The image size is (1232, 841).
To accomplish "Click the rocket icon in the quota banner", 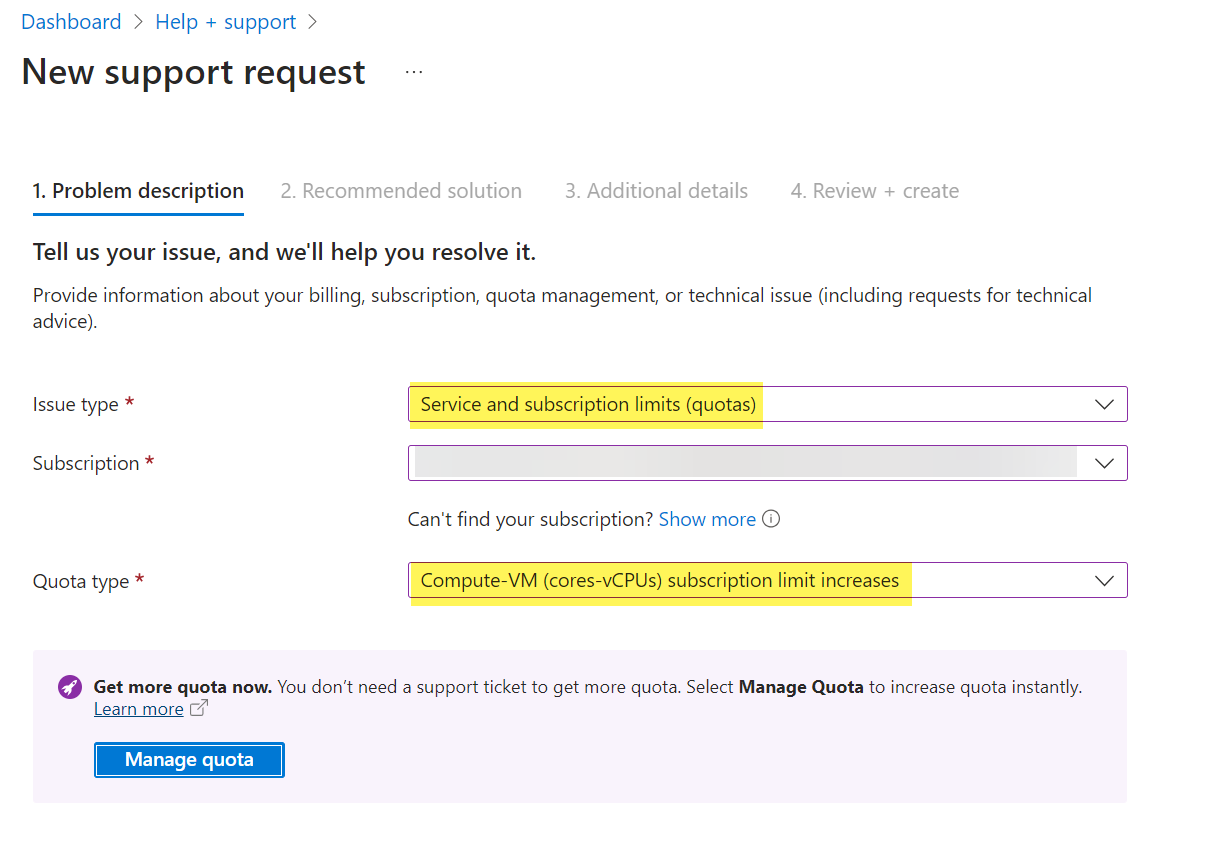I will (68, 686).
